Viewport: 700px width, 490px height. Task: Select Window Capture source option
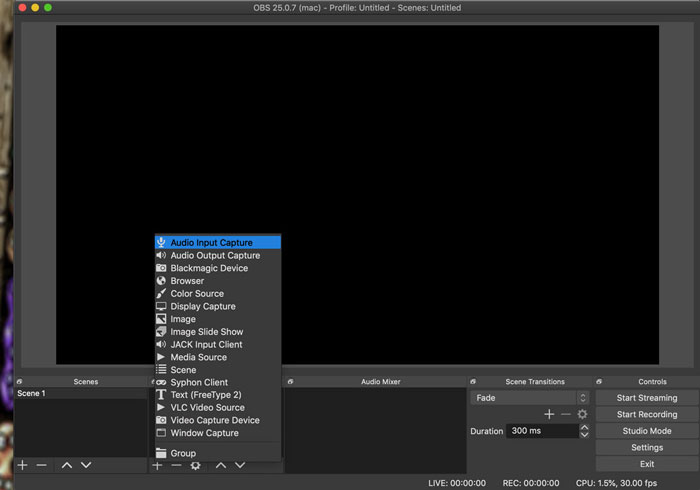(204, 433)
